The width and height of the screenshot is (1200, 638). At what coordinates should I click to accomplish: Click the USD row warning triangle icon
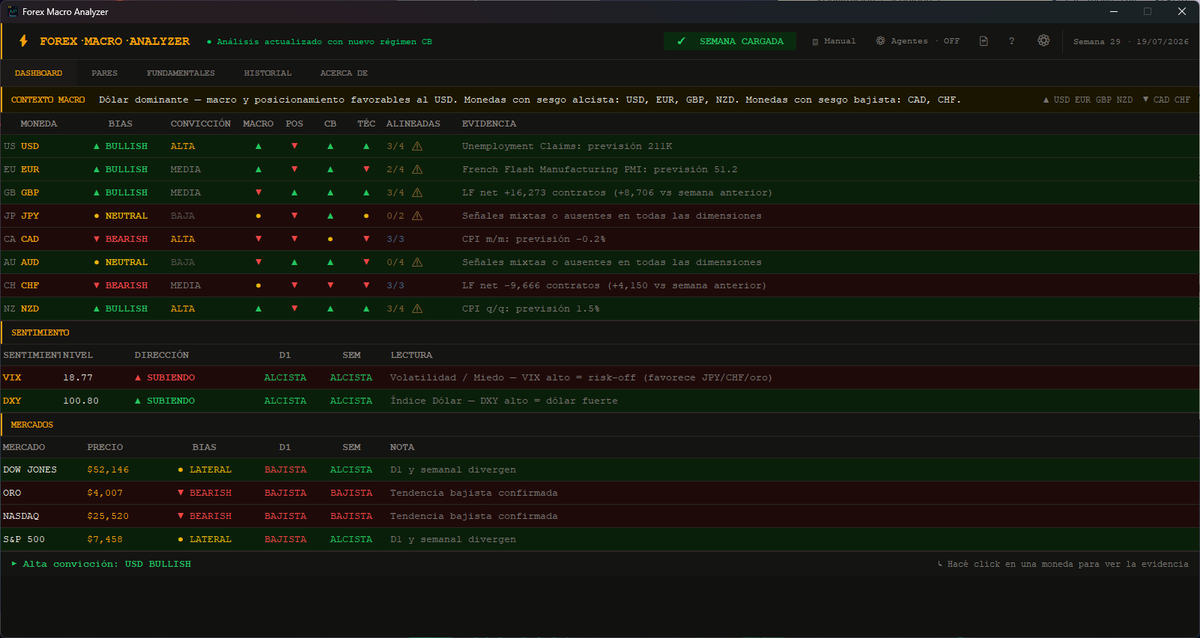417,146
